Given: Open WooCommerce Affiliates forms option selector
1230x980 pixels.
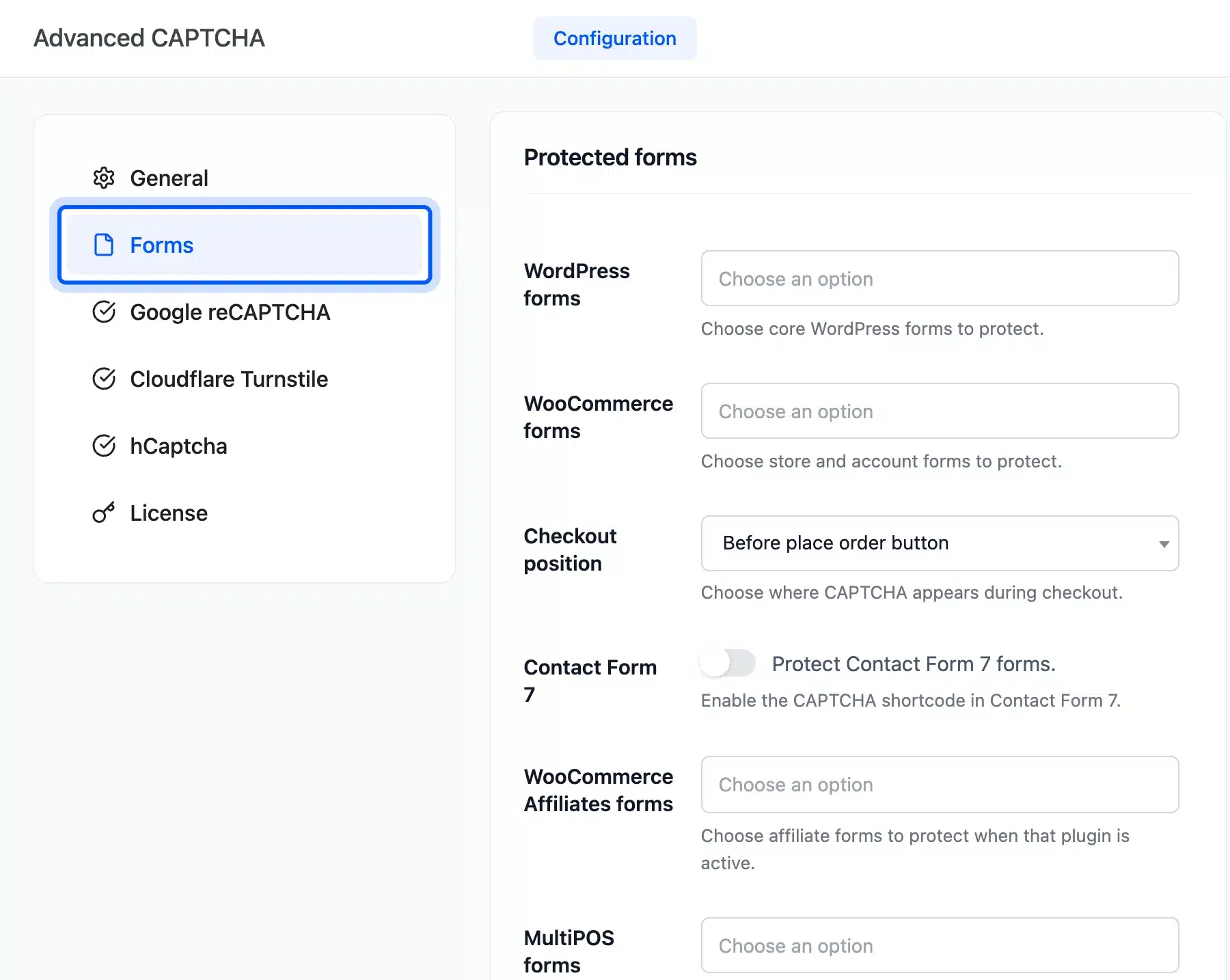Looking at the screenshot, I should pos(940,785).
